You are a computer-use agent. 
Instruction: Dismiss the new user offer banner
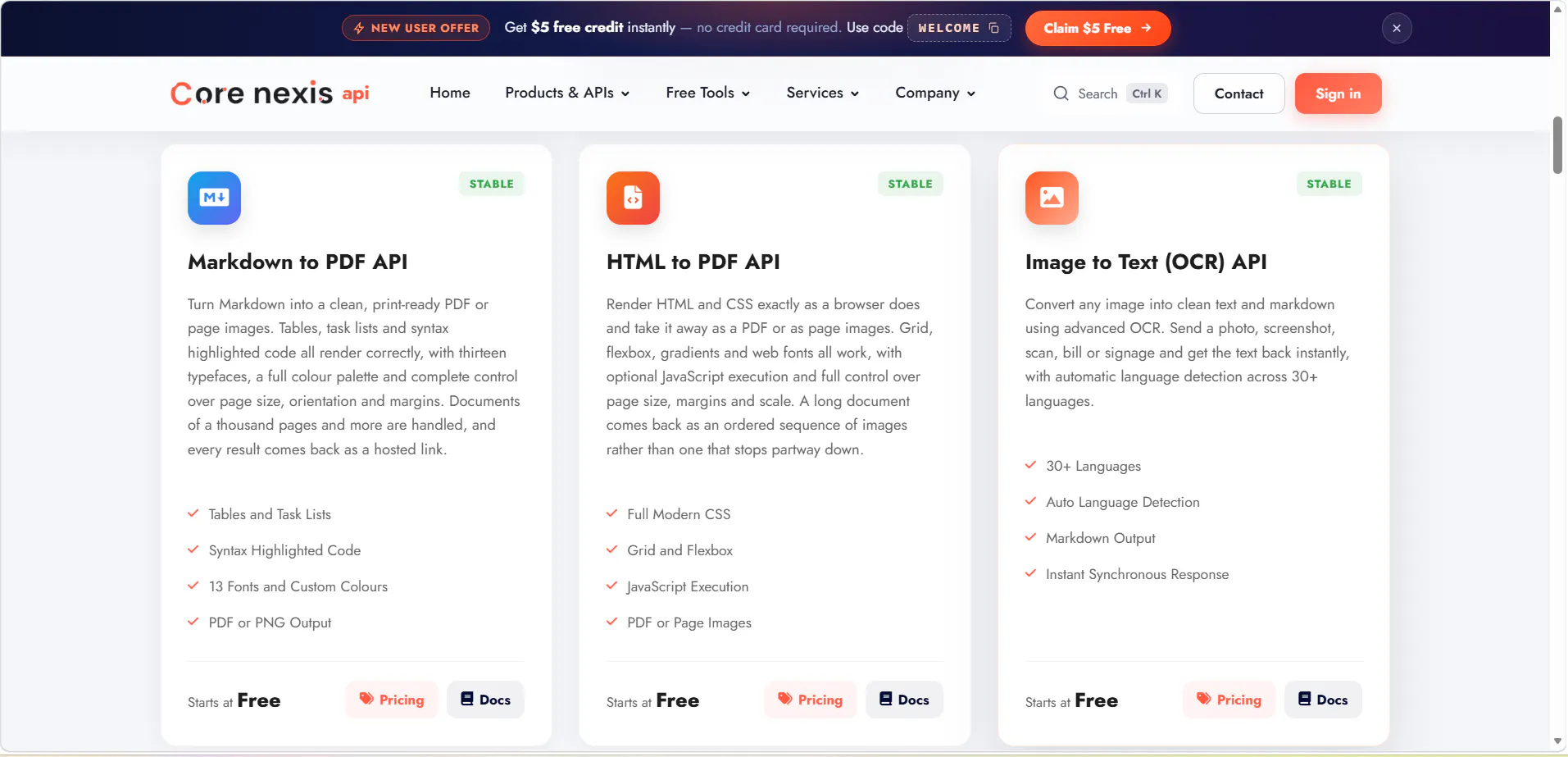[x=1397, y=29]
